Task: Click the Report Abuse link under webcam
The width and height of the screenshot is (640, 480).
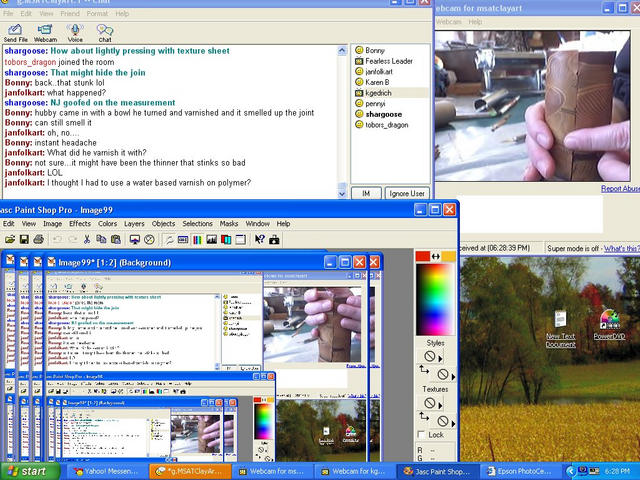Action: coord(620,189)
